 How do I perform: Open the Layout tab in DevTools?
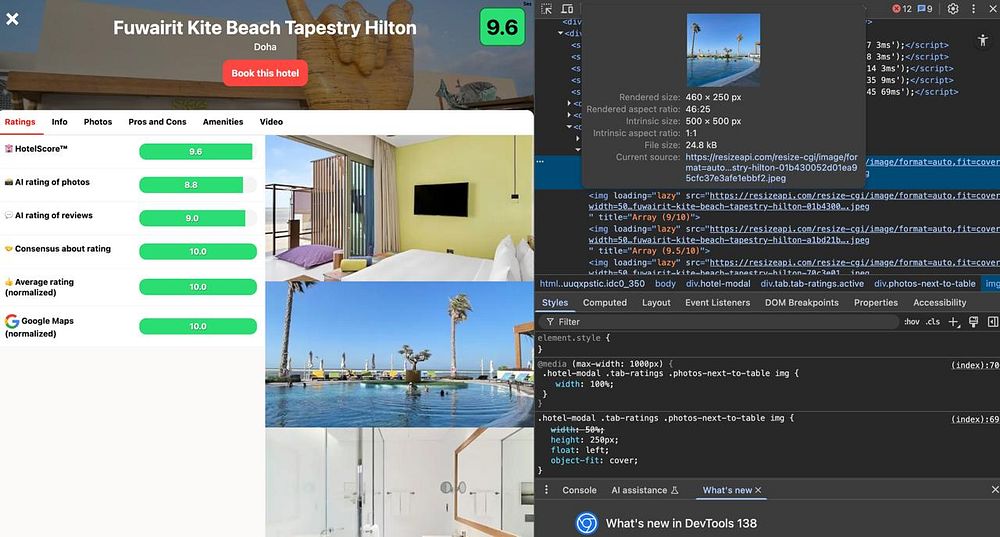(x=656, y=303)
